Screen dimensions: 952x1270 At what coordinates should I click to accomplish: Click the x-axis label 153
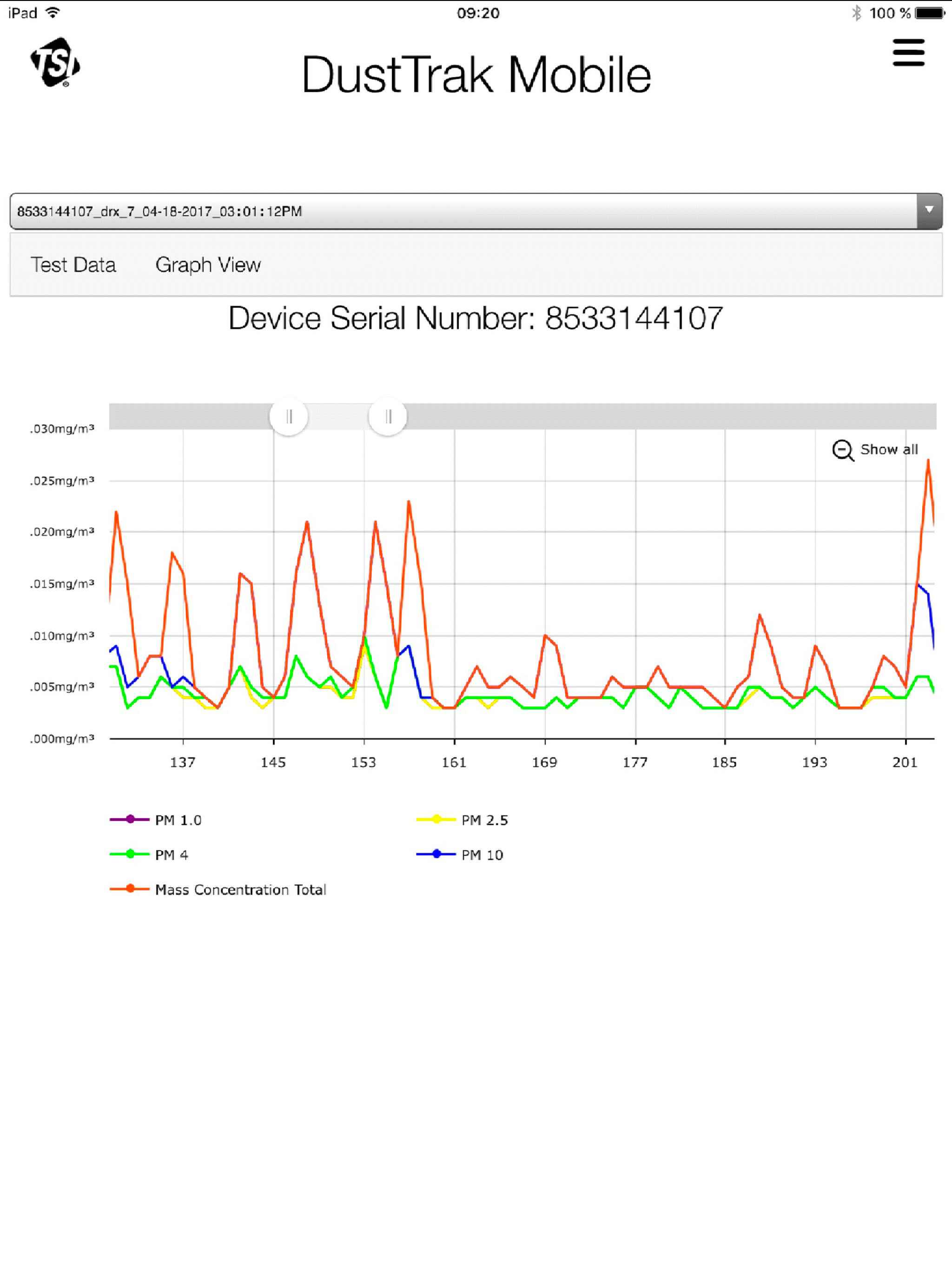pyautogui.click(x=364, y=762)
